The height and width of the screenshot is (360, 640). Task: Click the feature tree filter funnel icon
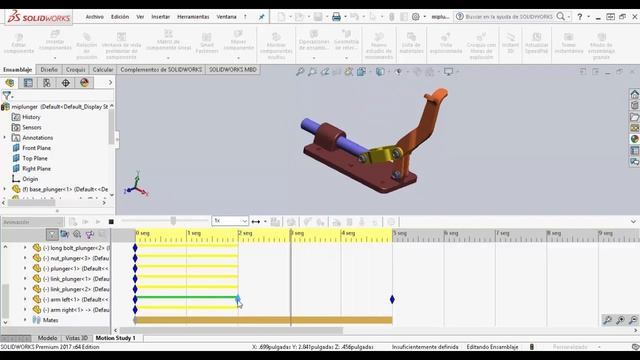coord(7,96)
